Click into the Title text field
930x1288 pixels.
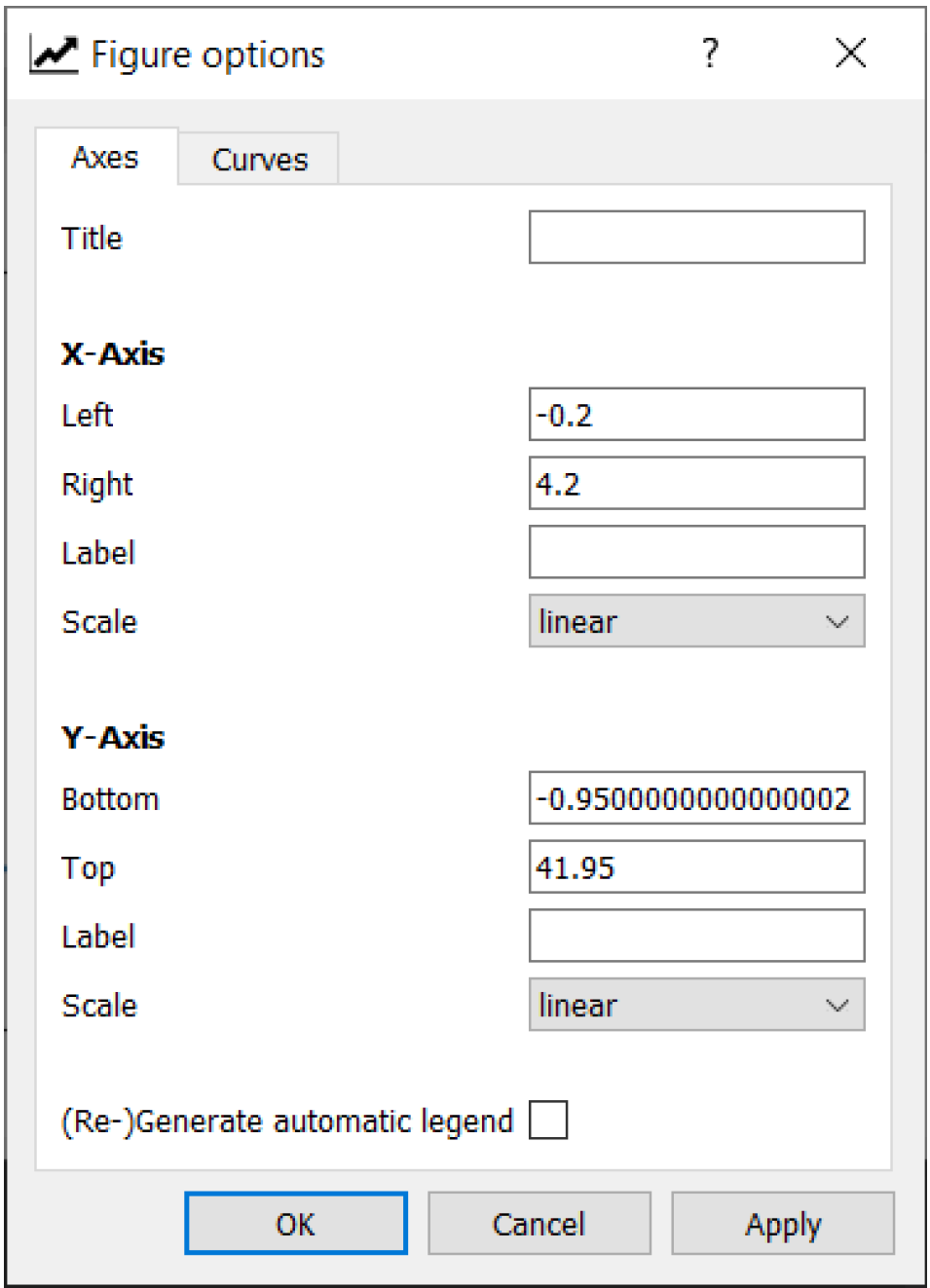coord(696,238)
